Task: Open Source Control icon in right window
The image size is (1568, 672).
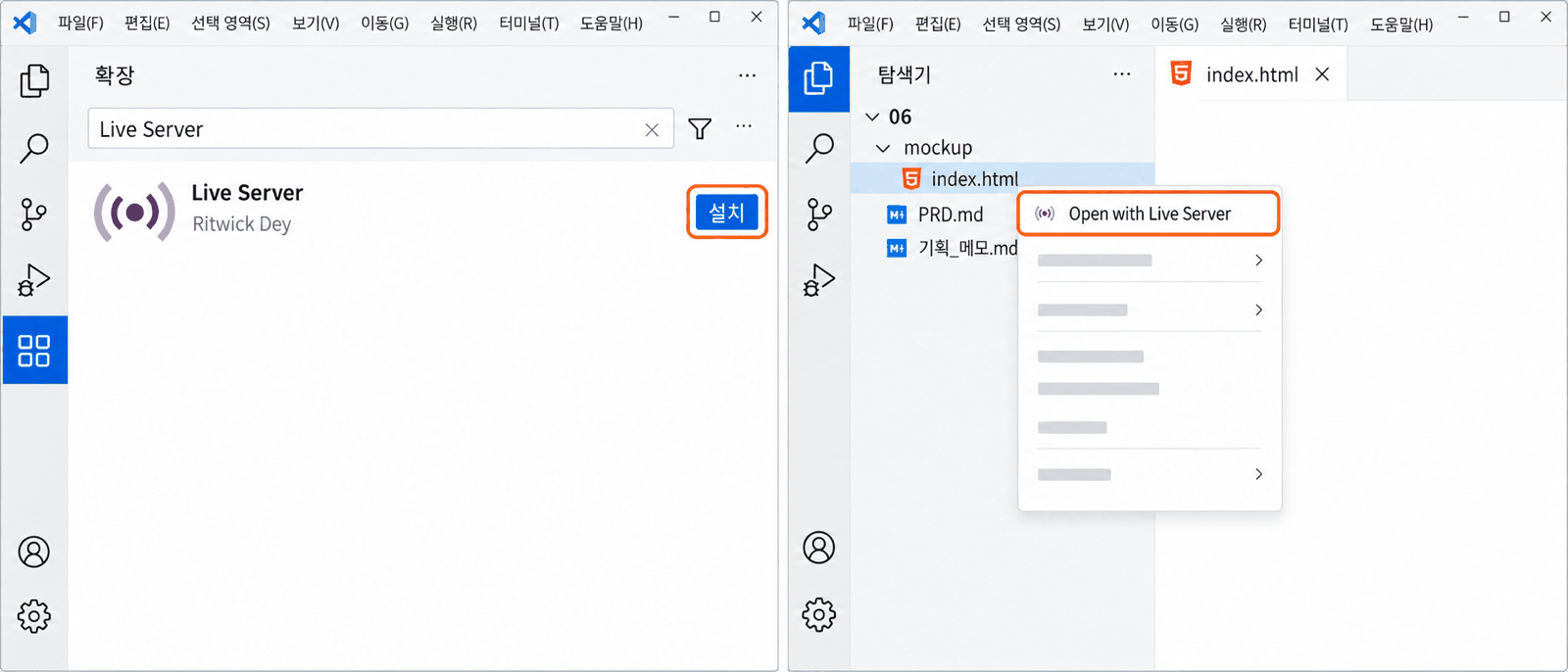Action: pyautogui.click(x=819, y=214)
